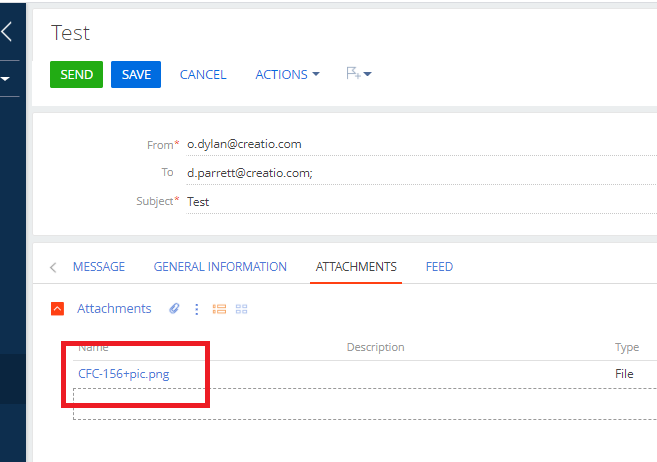Click the Attachments section title

point(114,309)
